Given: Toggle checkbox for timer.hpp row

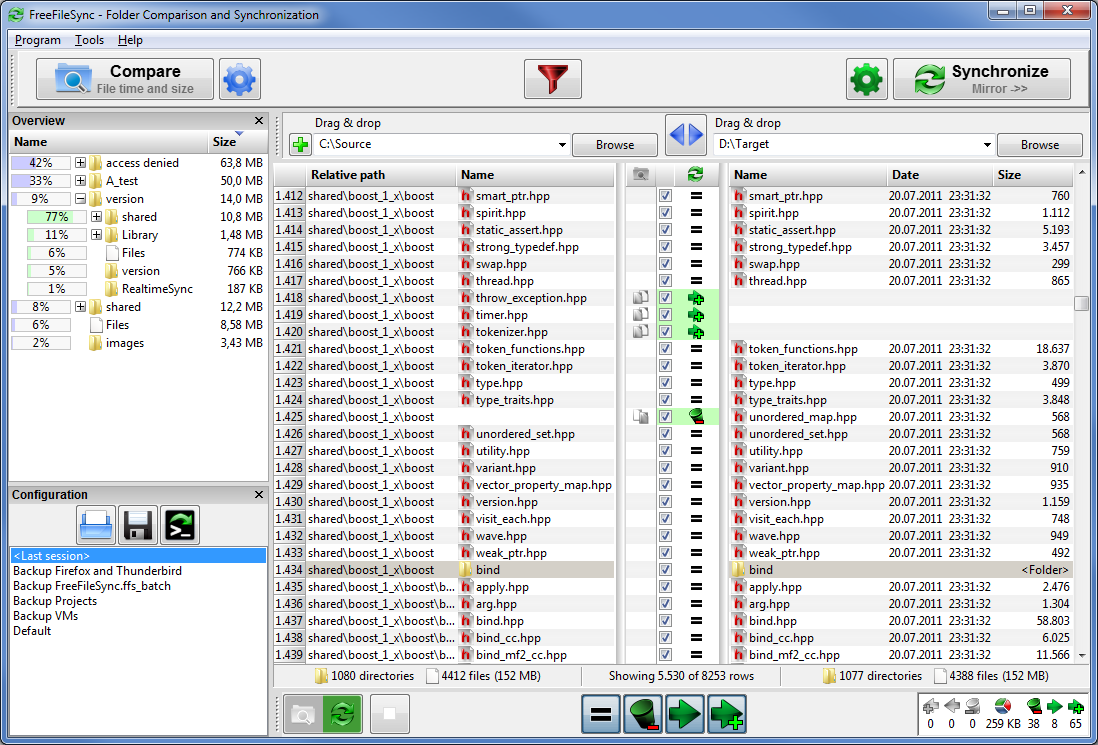Looking at the screenshot, I should pos(665,315).
